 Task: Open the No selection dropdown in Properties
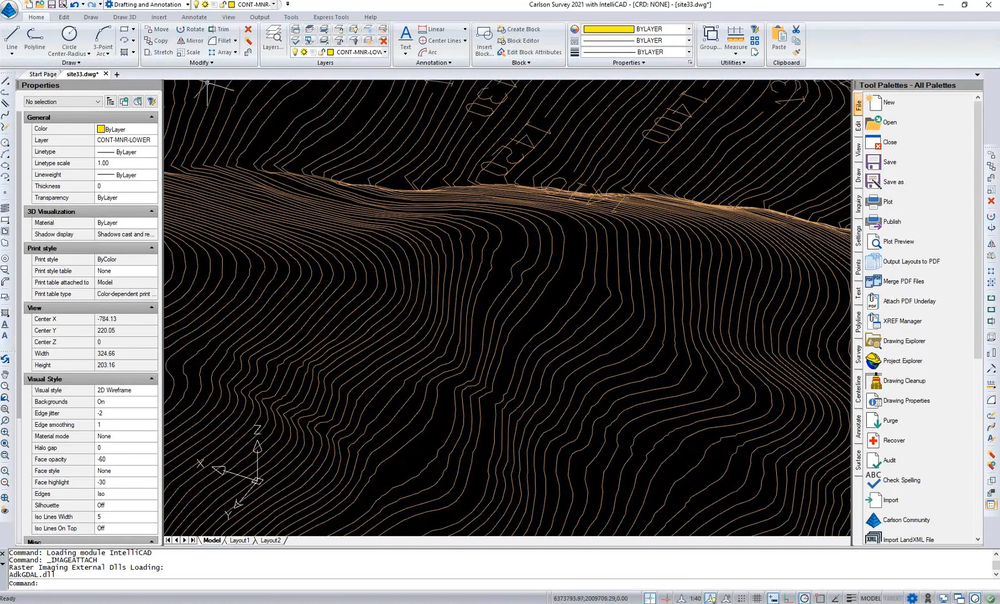coord(60,101)
